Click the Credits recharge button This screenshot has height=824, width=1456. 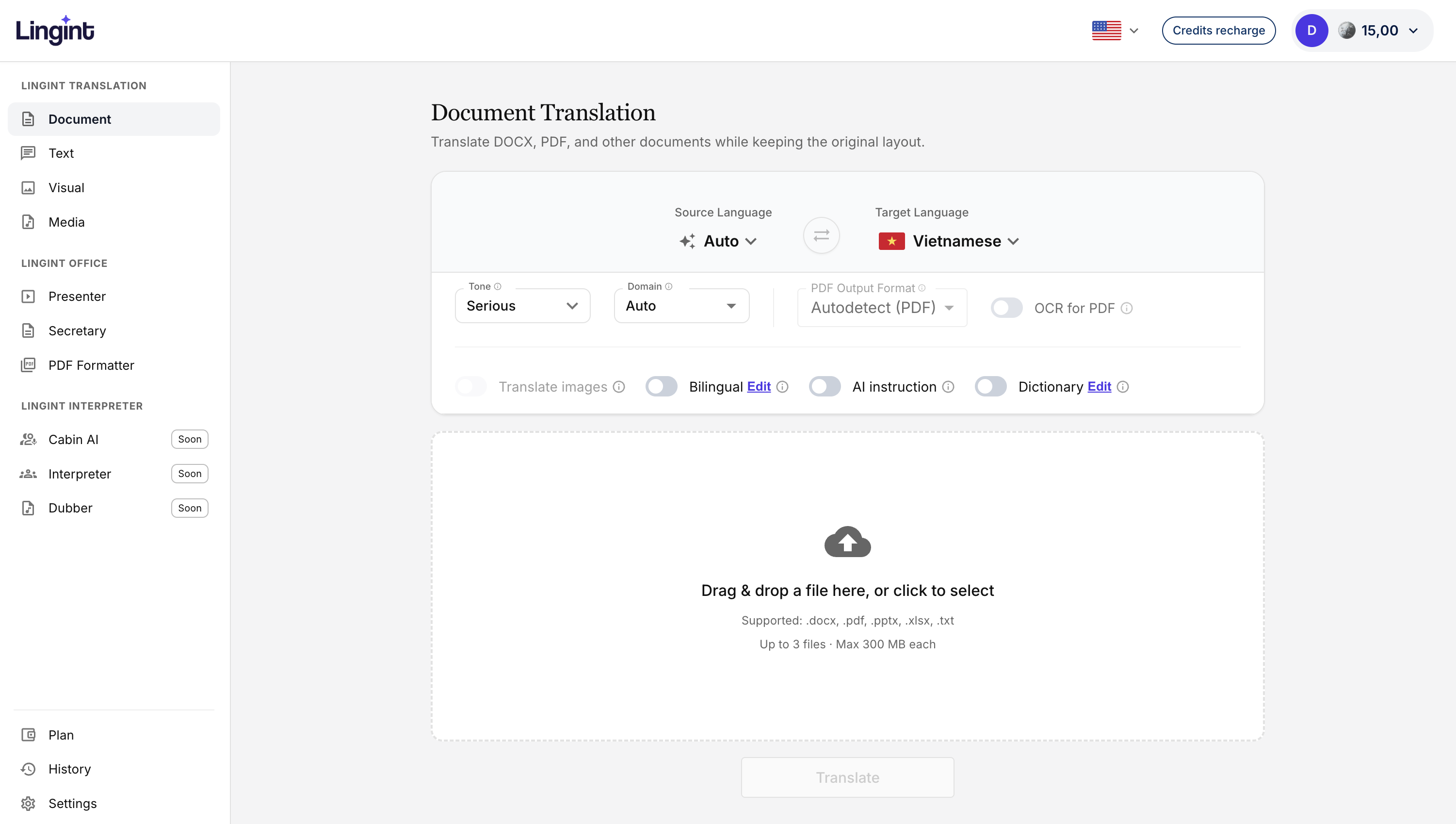(x=1218, y=31)
